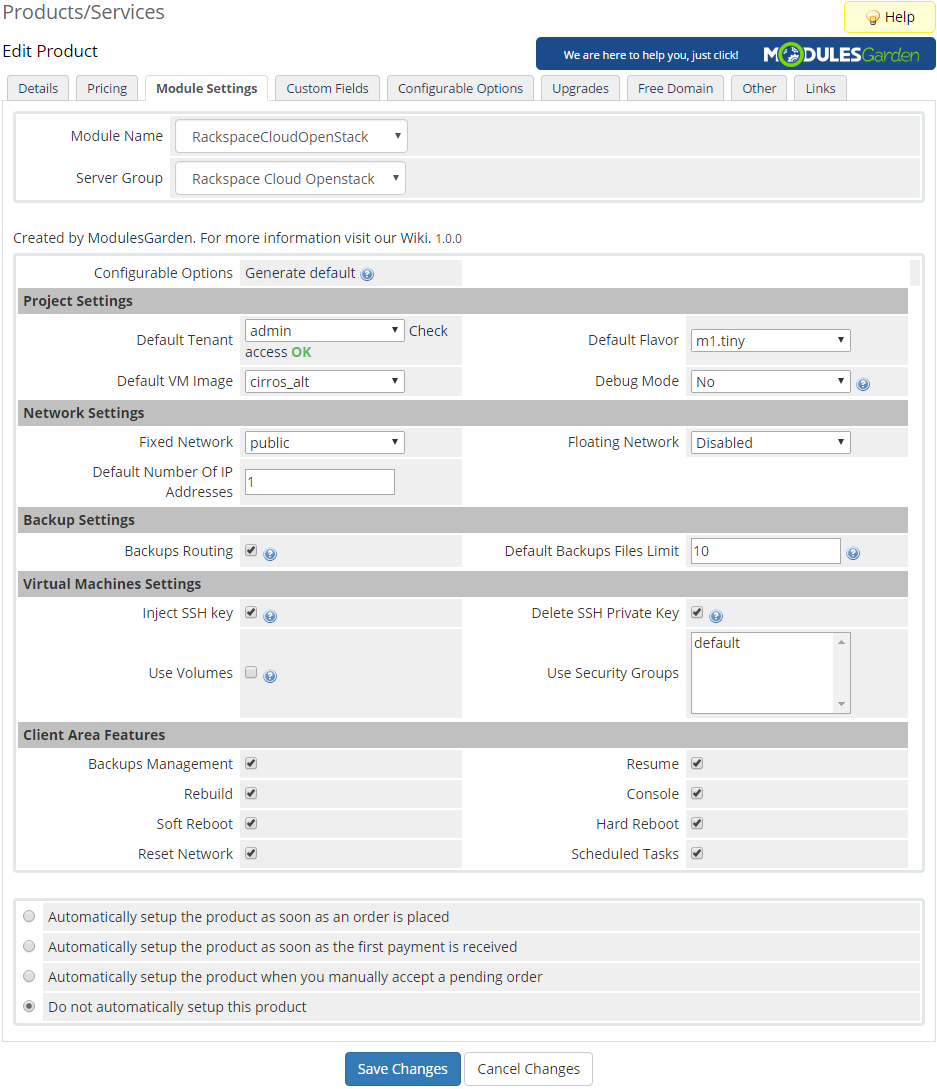Click Use Volumes help icon
The height and width of the screenshot is (1089, 937).
pos(270,675)
